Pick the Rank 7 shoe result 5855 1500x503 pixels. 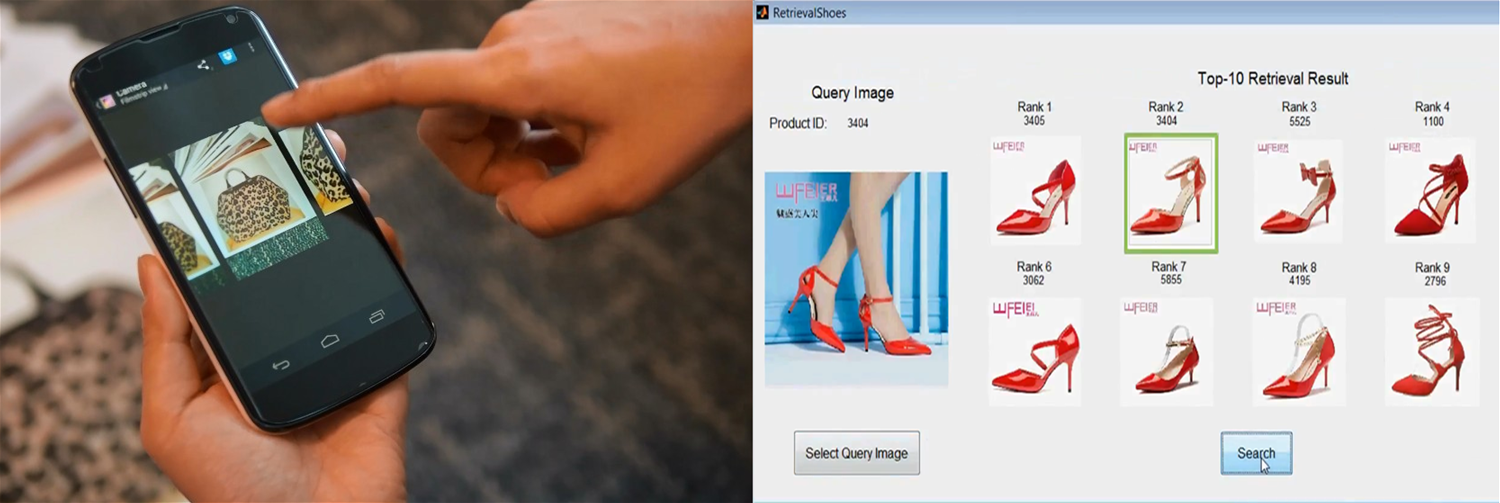tap(1167, 351)
